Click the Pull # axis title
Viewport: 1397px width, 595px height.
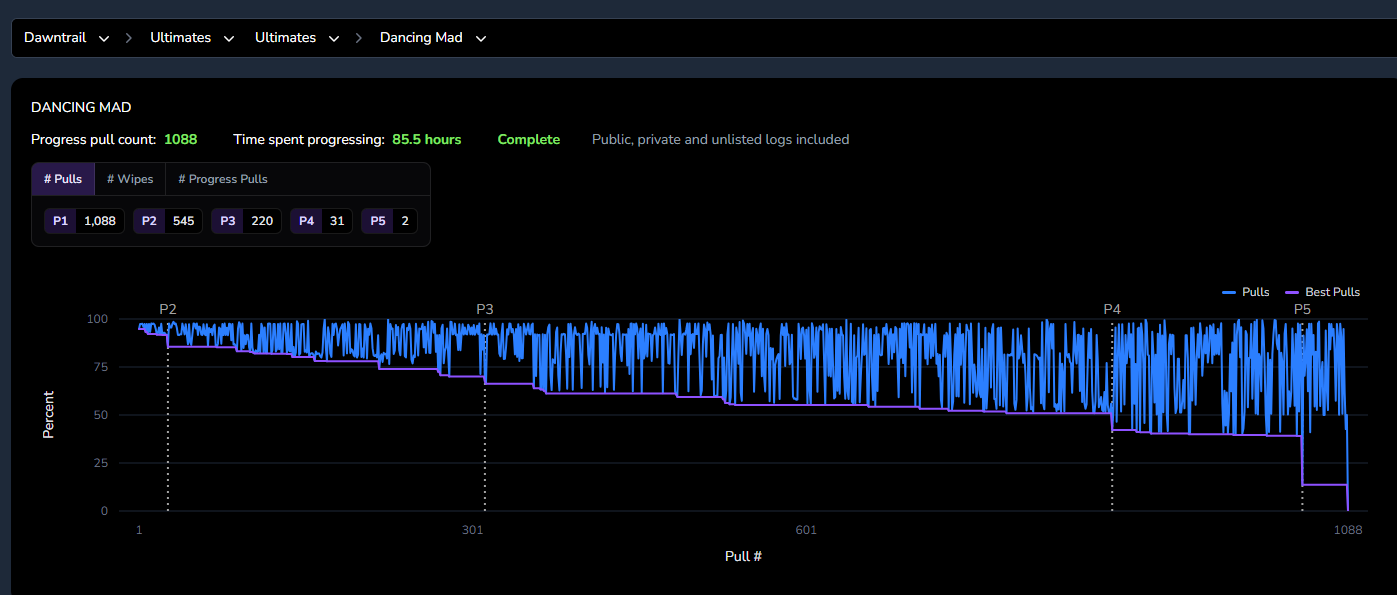click(744, 555)
